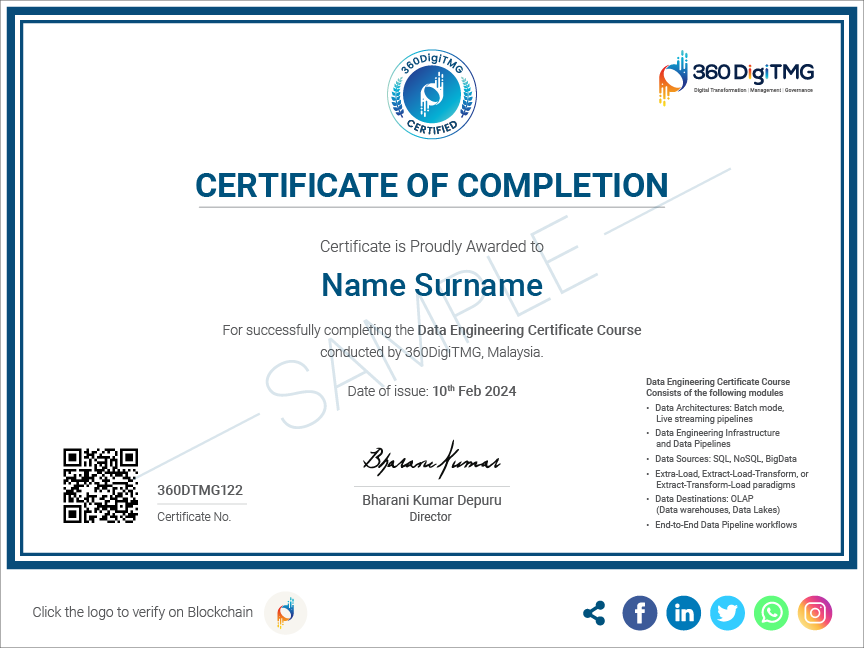The width and height of the screenshot is (864, 648).
Task: Click 'conducted by 360DigiTMG, Malaysia.' text
Action: click(x=432, y=352)
